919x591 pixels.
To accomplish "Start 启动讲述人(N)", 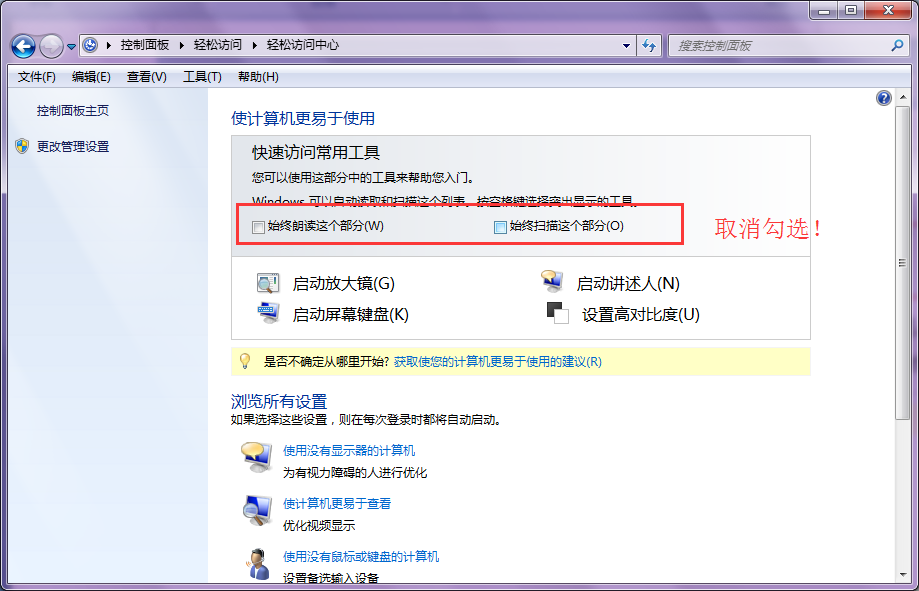I will (628, 284).
